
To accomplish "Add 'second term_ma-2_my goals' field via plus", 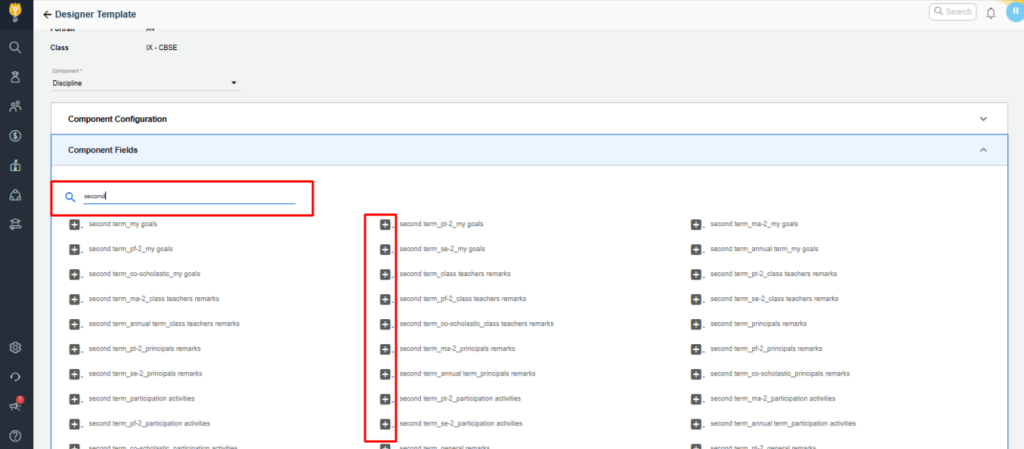I will tap(696, 224).
